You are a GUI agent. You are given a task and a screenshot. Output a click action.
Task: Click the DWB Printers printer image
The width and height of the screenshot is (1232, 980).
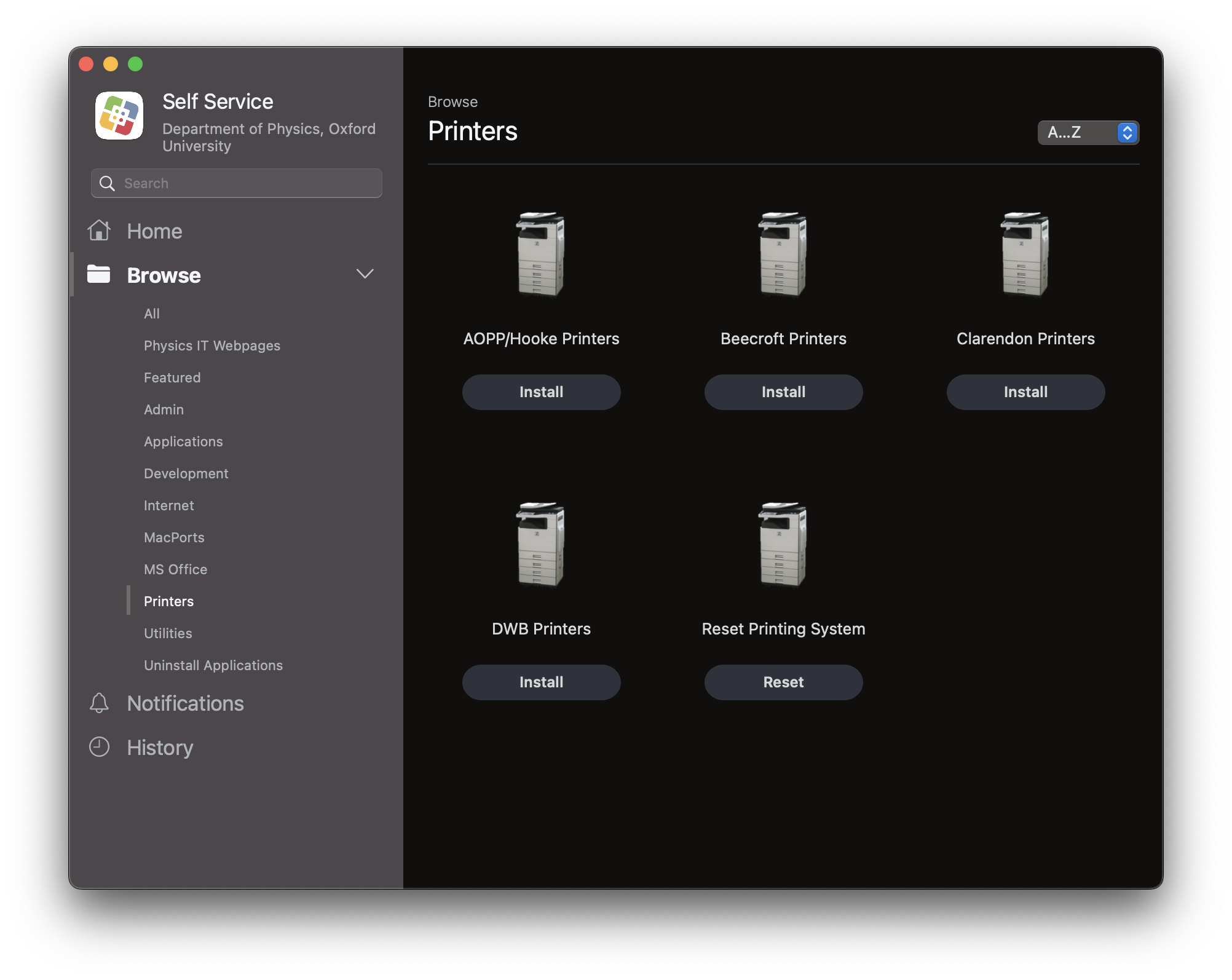(x=541, y=544)
